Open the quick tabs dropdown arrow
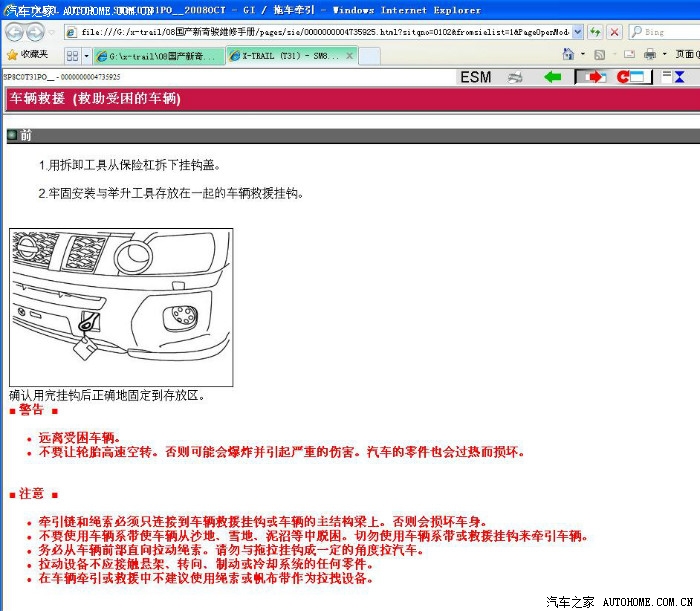Viewport: 700px width, 611px height. [x=86, y=56]
